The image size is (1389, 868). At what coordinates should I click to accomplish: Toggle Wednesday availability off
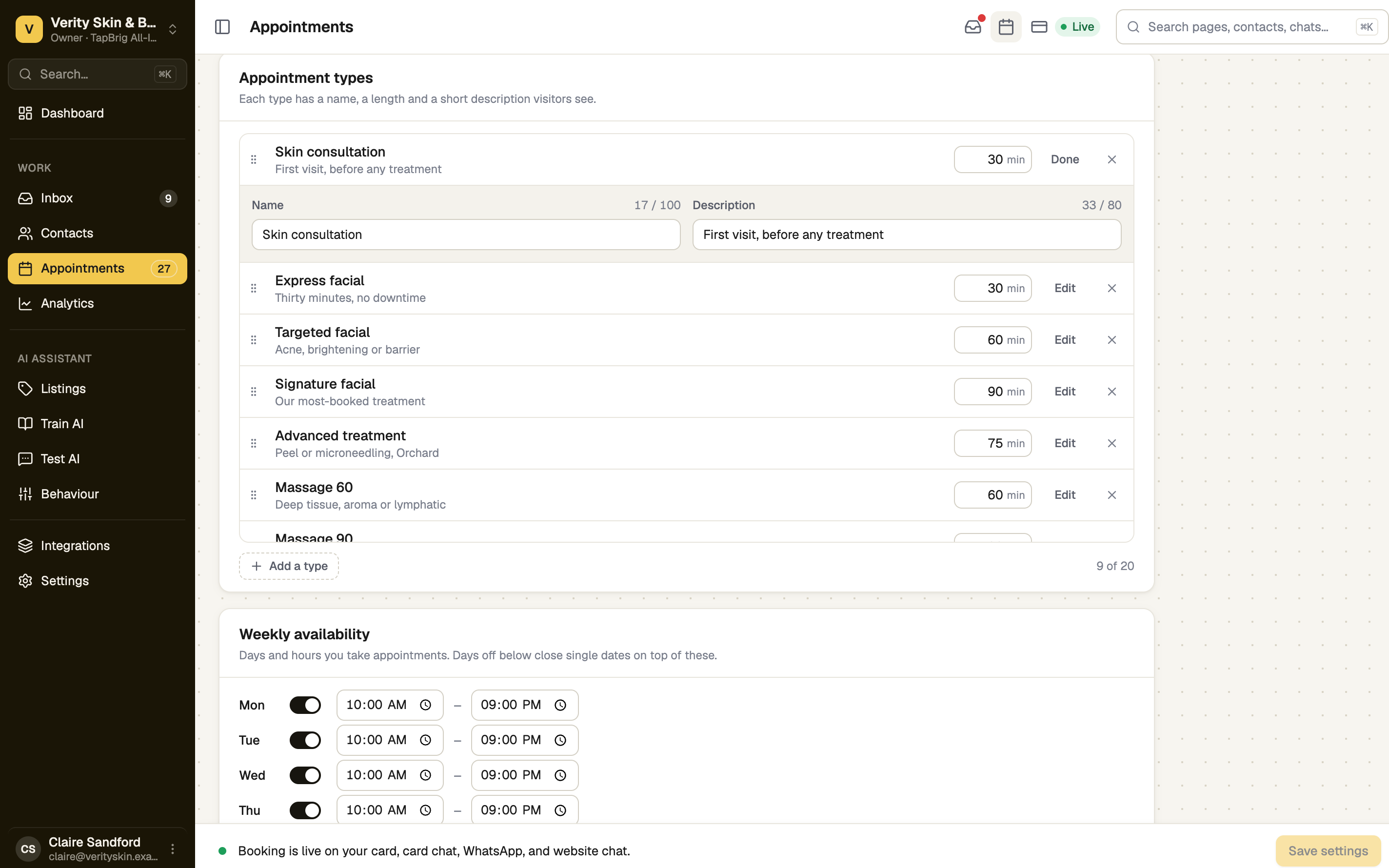[305, 775]
